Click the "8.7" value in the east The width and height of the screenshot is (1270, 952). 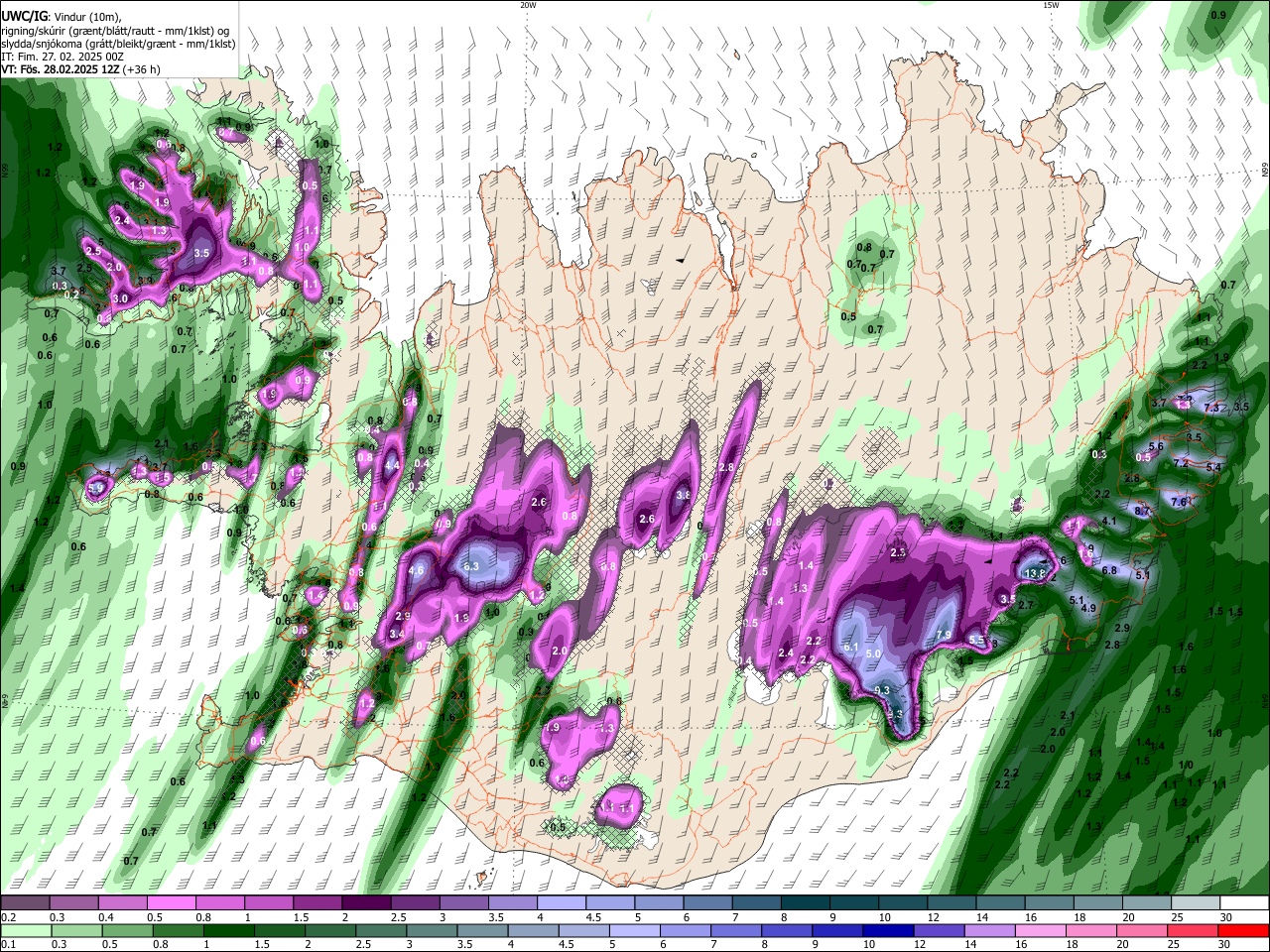pos(1142,511)
